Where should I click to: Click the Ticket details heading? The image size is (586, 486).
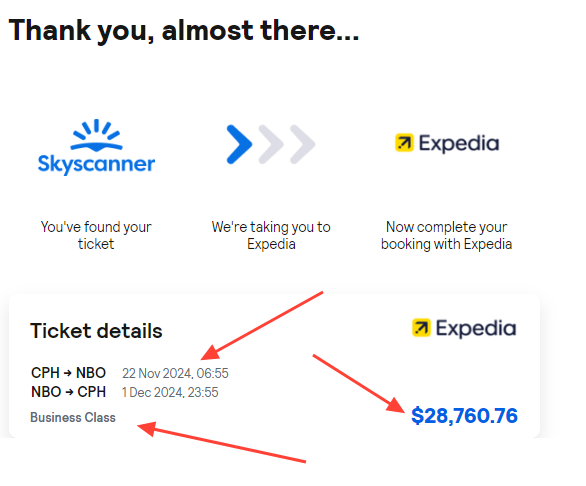96,331
